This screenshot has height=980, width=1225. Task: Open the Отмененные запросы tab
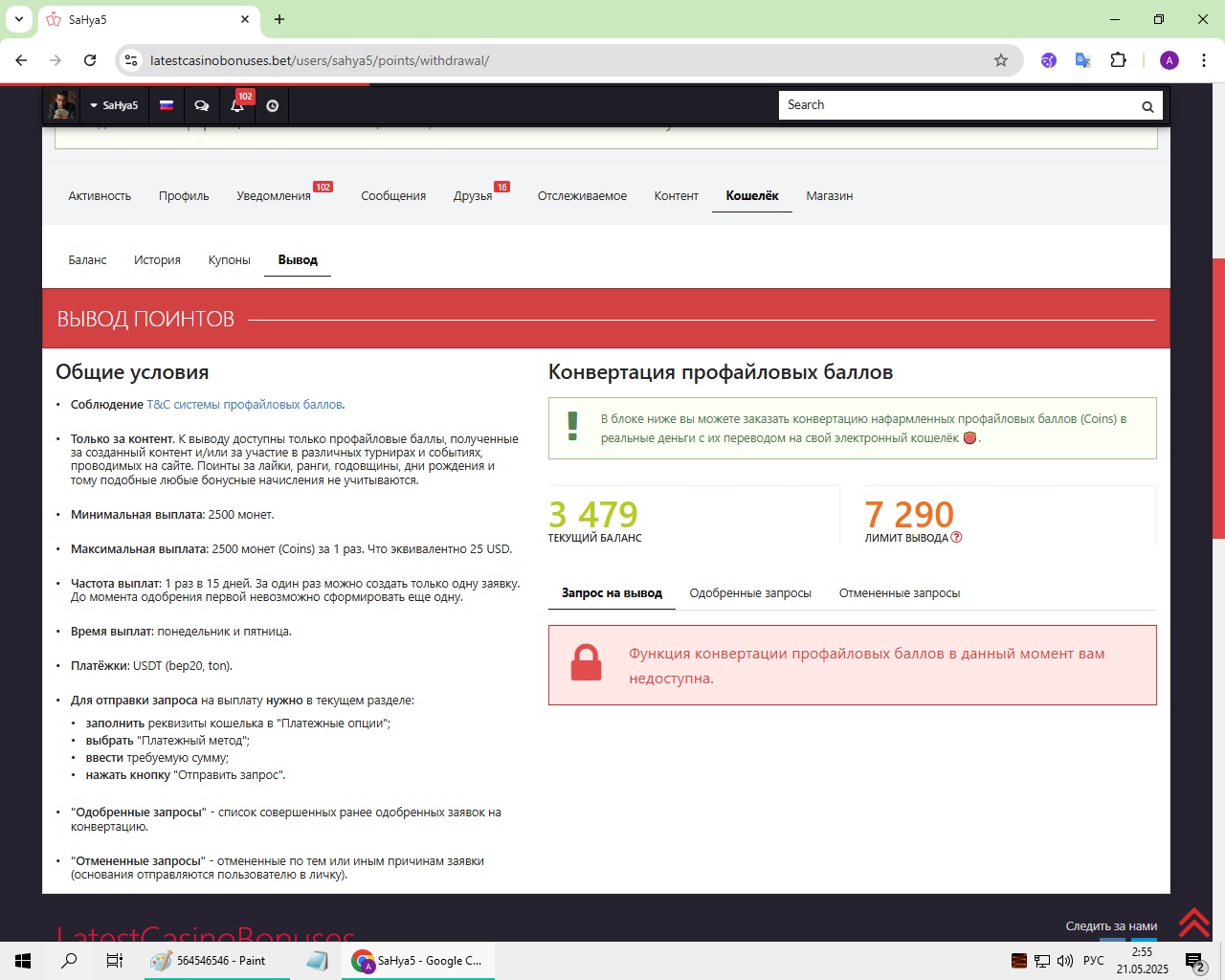(x=899, y=593)
